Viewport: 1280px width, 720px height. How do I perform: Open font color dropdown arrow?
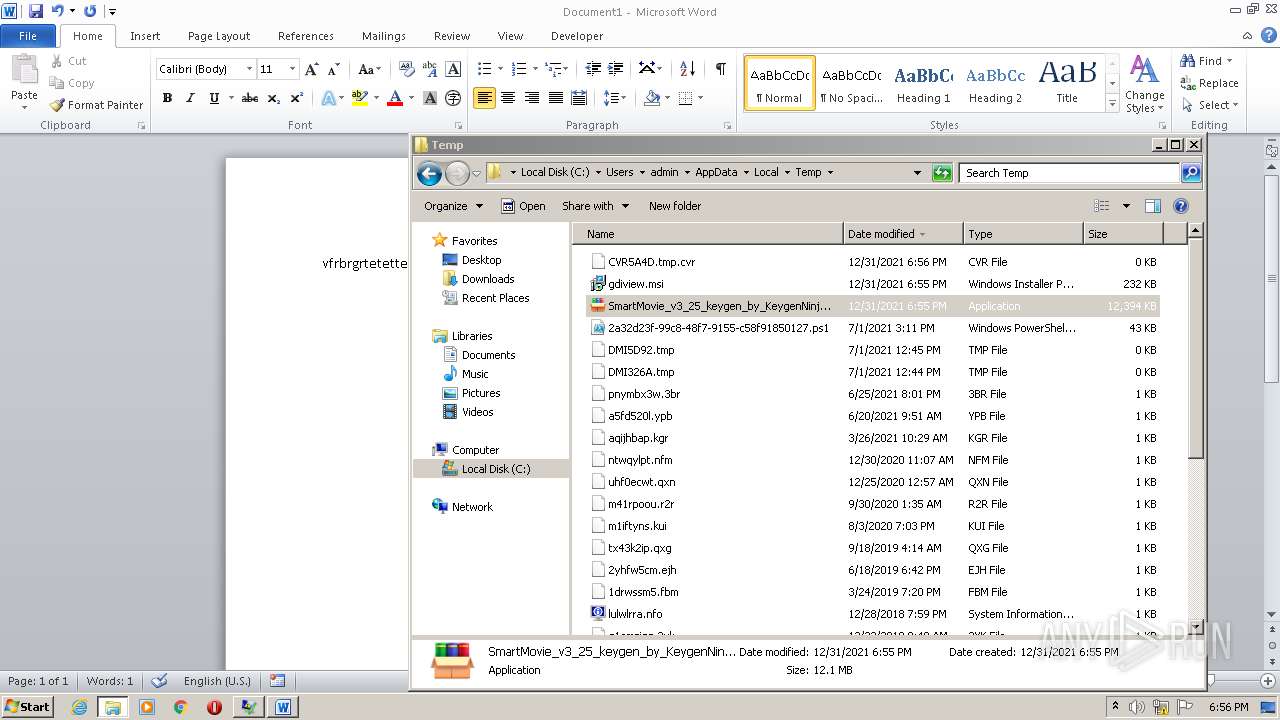[x=410, y=98]
